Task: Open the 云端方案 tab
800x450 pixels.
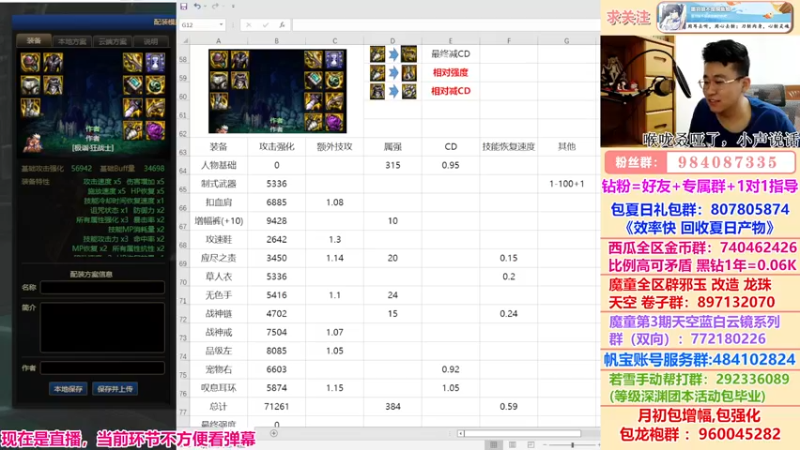Action: pos(112,41)
